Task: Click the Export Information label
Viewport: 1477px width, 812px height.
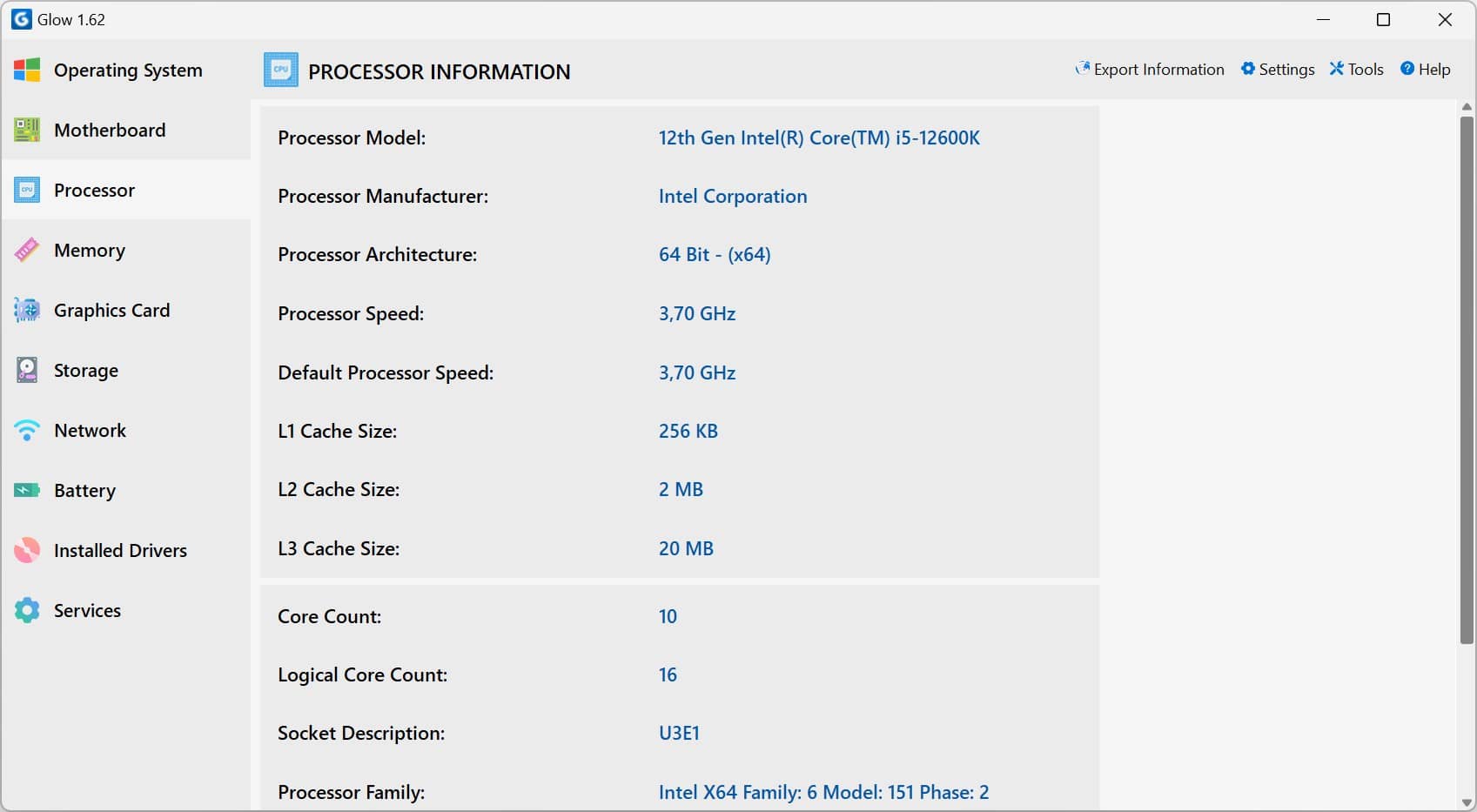Action: click(x=1158, y=70)
